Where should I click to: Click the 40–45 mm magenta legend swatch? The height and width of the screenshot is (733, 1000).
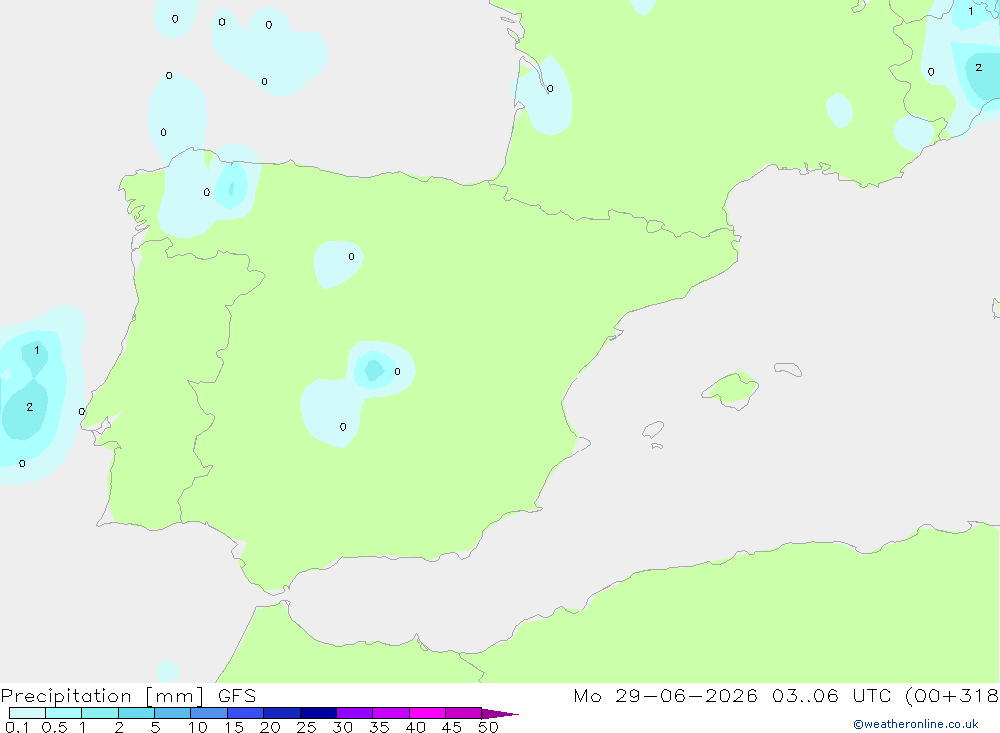pos(427,713)
